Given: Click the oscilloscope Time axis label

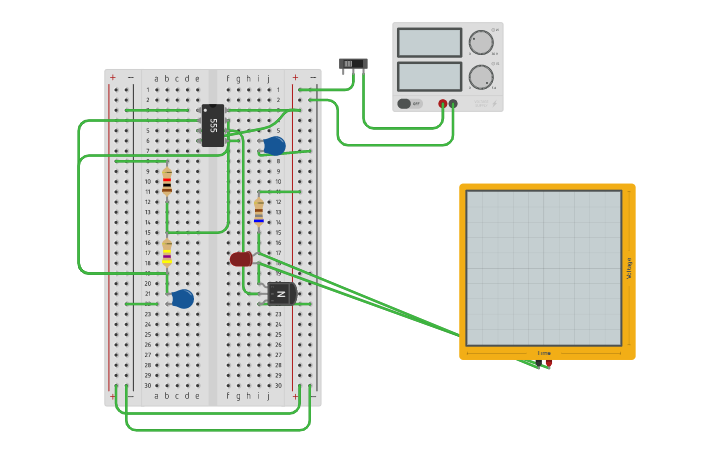Looking at the screenshot, I should click(544, 353).
